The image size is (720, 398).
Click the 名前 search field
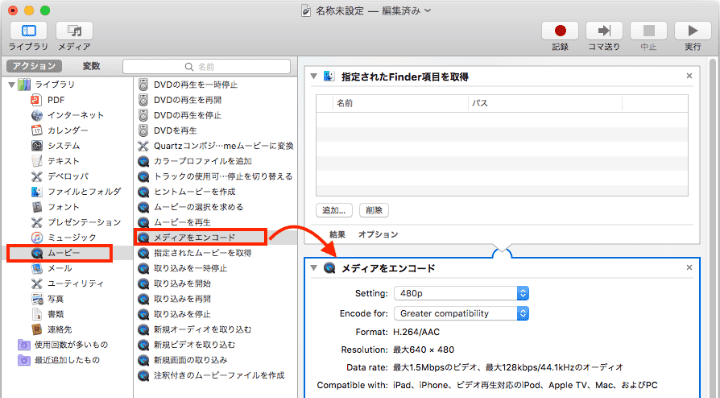(206, 67)
